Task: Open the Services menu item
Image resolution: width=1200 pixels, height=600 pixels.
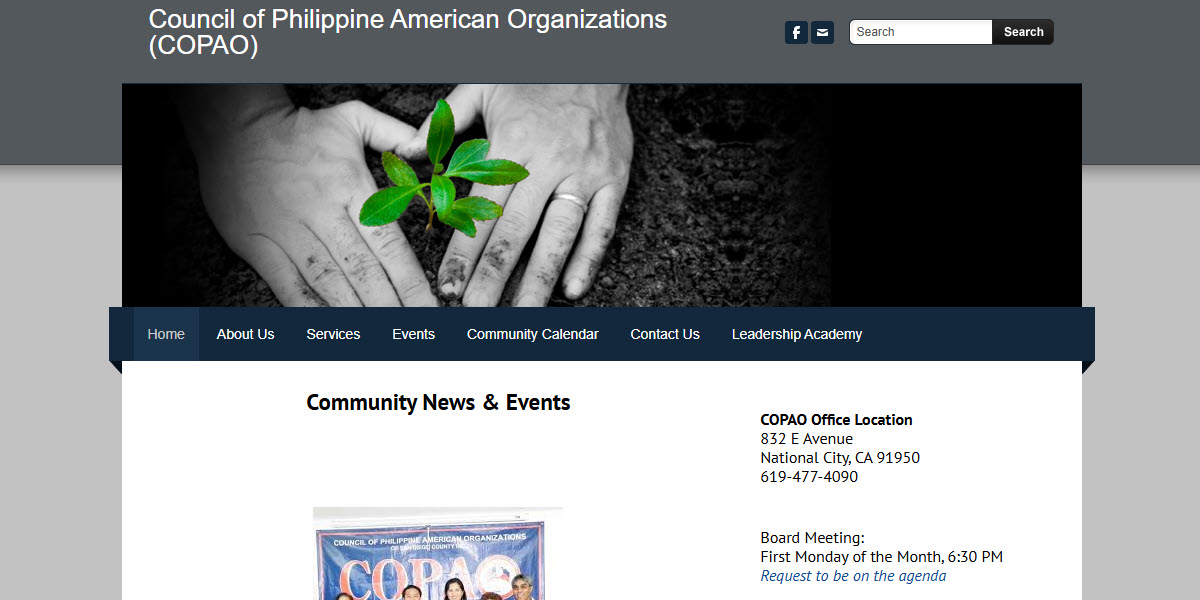Action: click(x=333, y=334)
